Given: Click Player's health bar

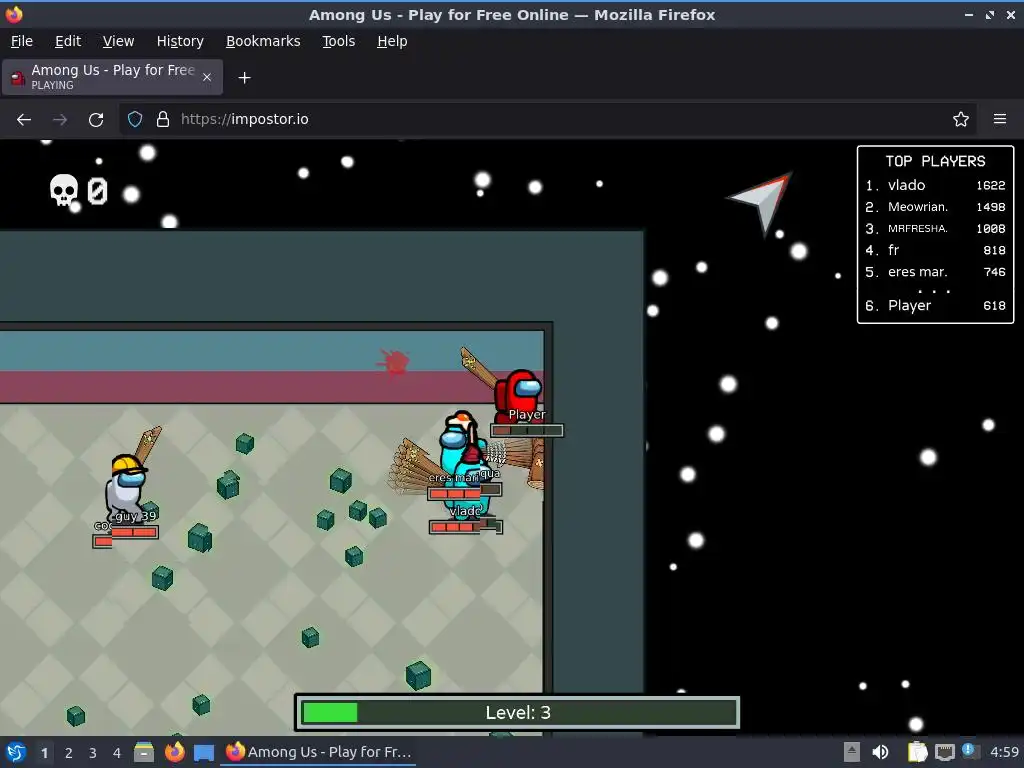Looking at the screenshot, I should (x=527, y=430).
